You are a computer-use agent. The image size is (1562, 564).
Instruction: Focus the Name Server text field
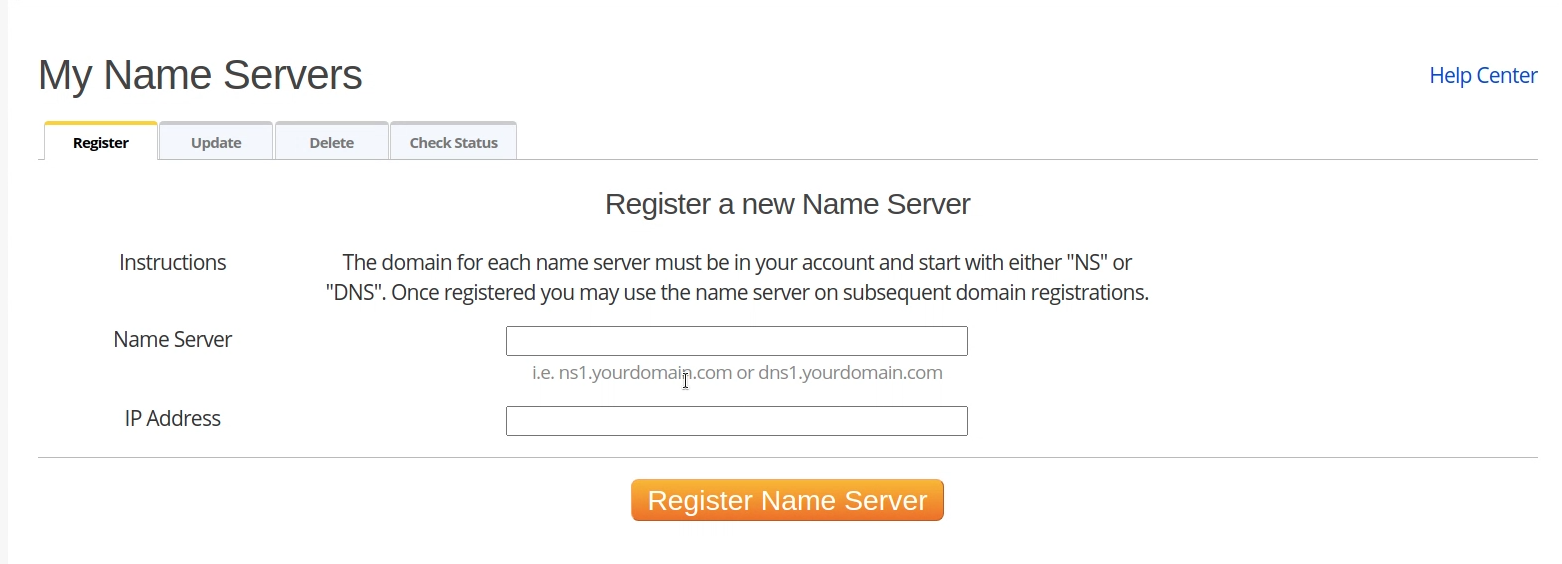click(x=737, y=341)
